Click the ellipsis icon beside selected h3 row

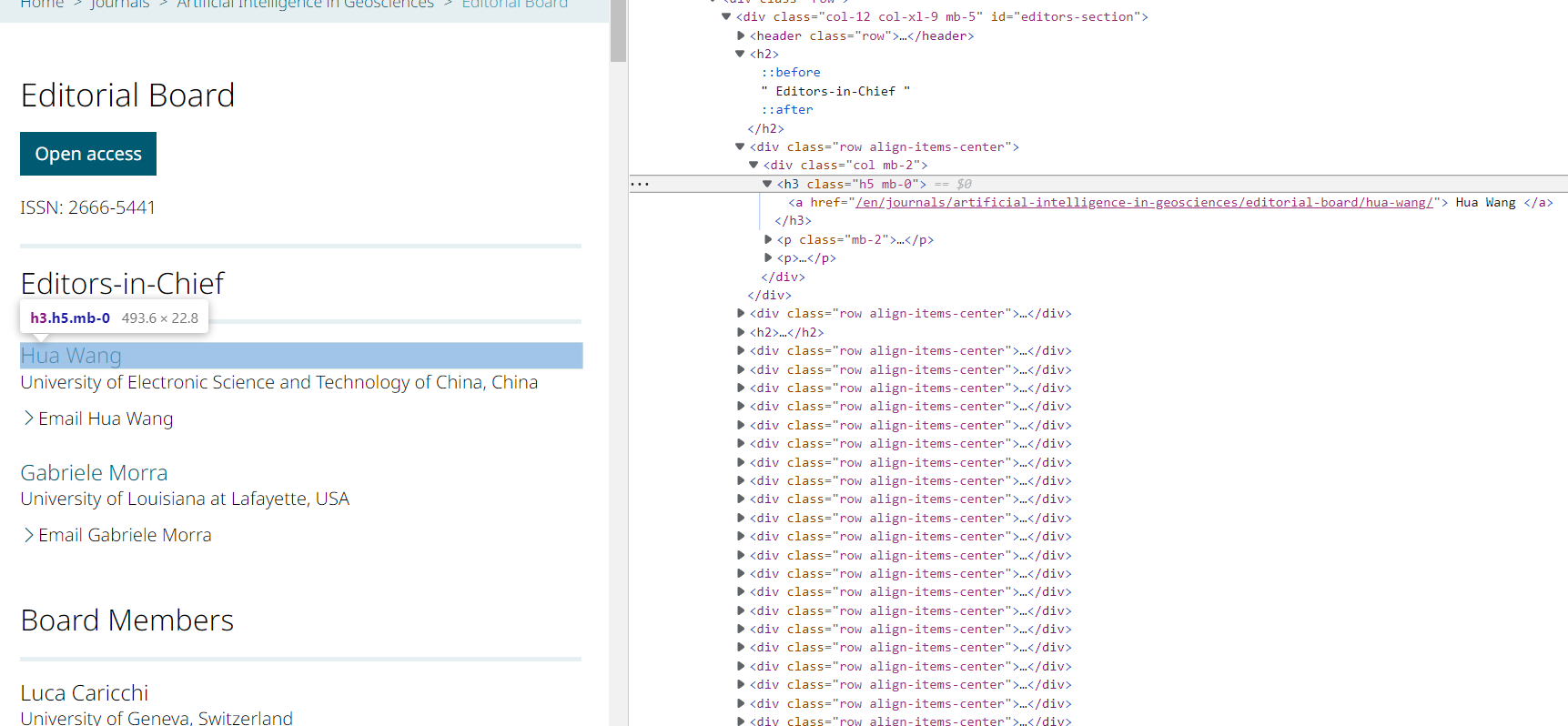(x=641, y=184)
